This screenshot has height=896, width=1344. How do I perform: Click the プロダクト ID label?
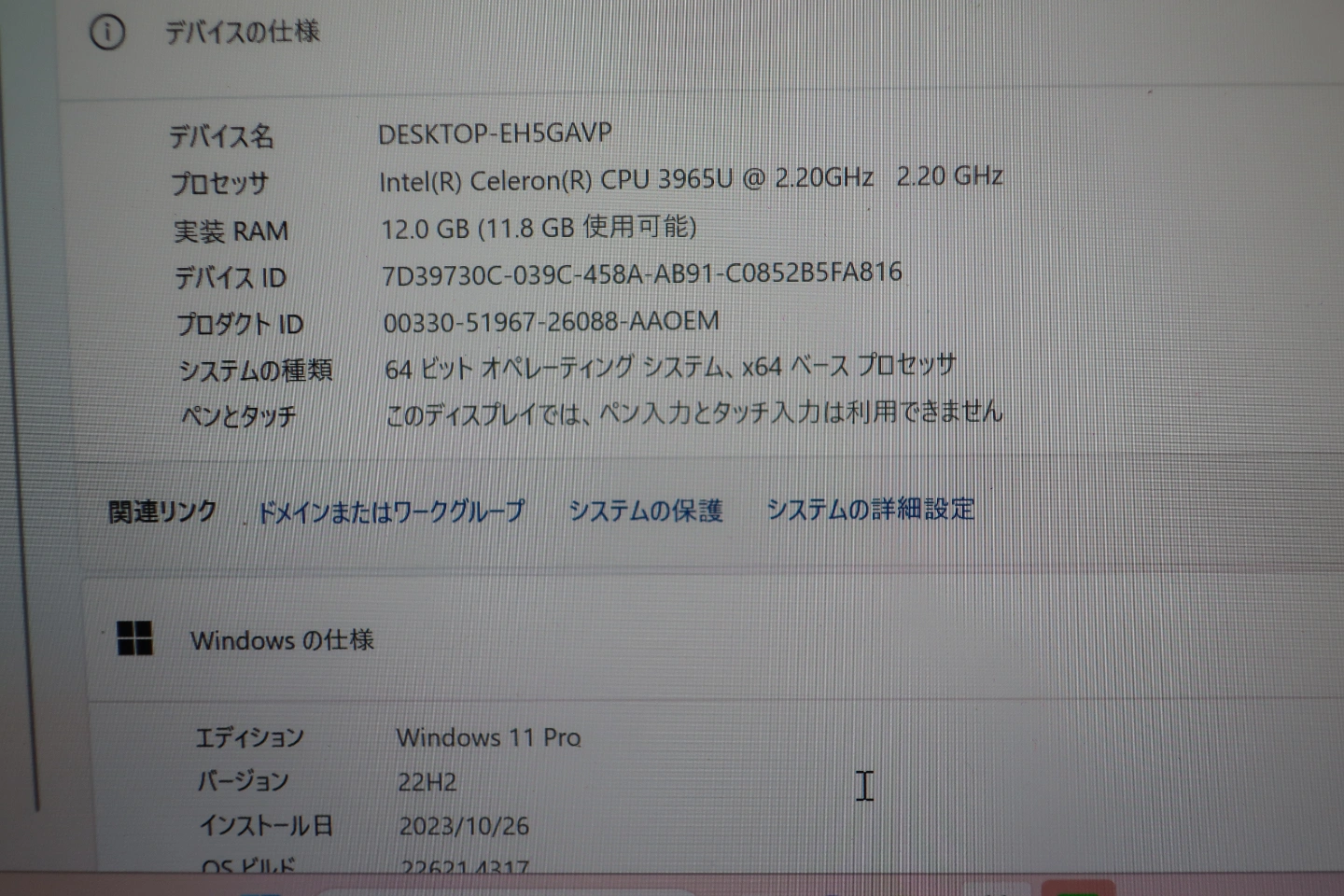[240, 324]
